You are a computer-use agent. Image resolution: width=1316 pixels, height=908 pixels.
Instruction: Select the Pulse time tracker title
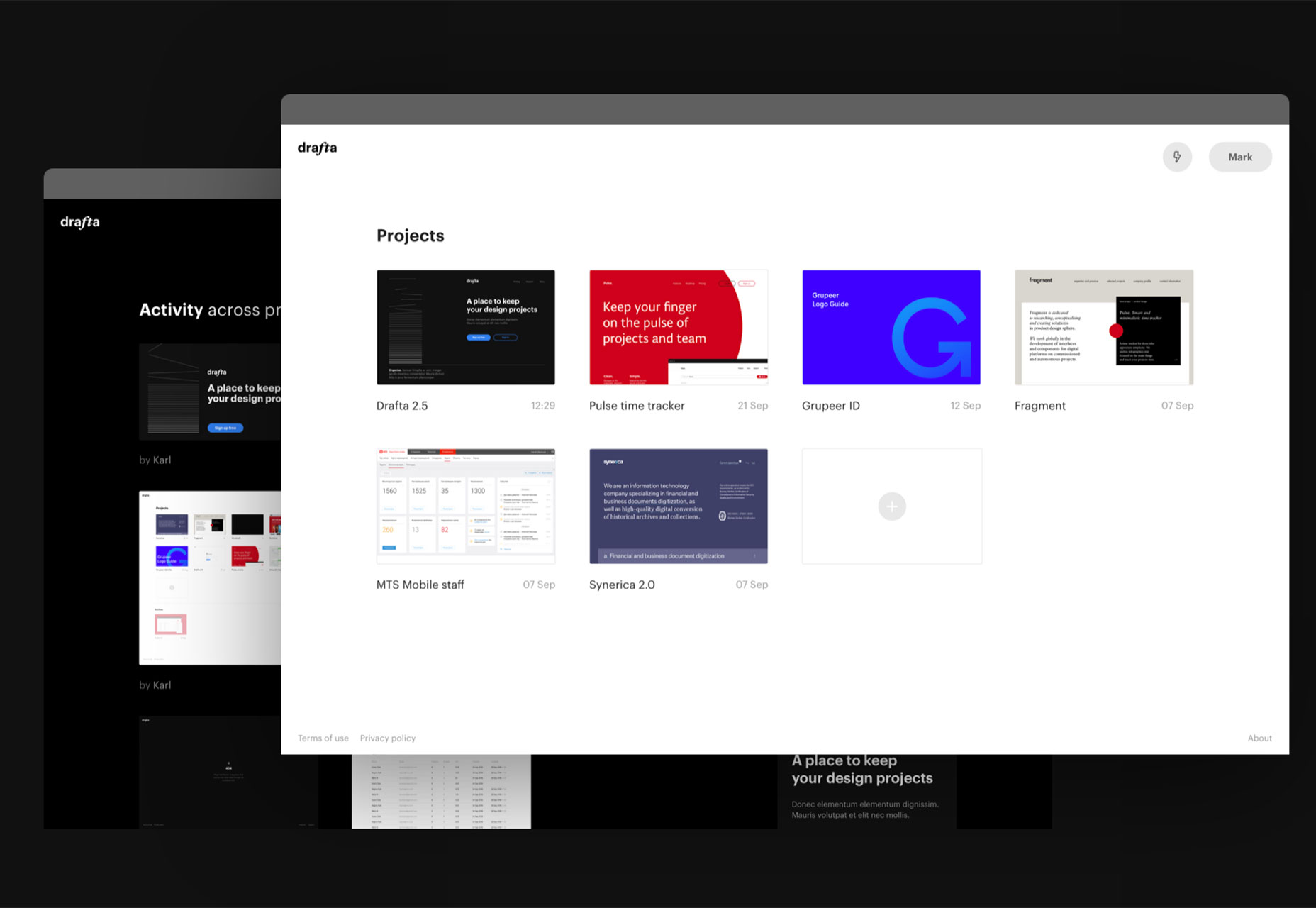coord(637,406)
